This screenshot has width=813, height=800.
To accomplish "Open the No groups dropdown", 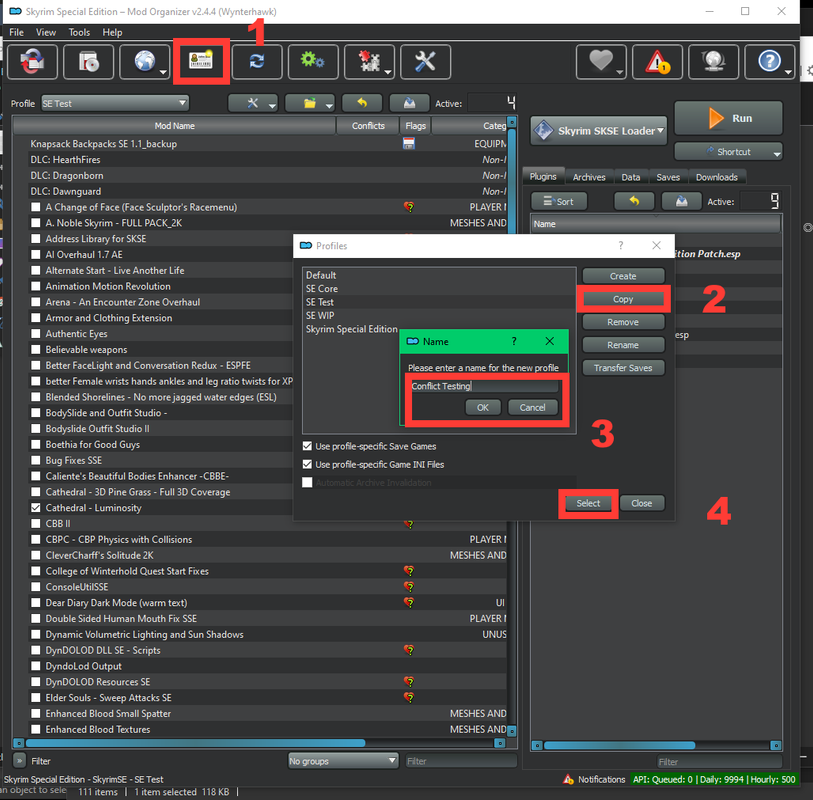I will tap(343, 761).
